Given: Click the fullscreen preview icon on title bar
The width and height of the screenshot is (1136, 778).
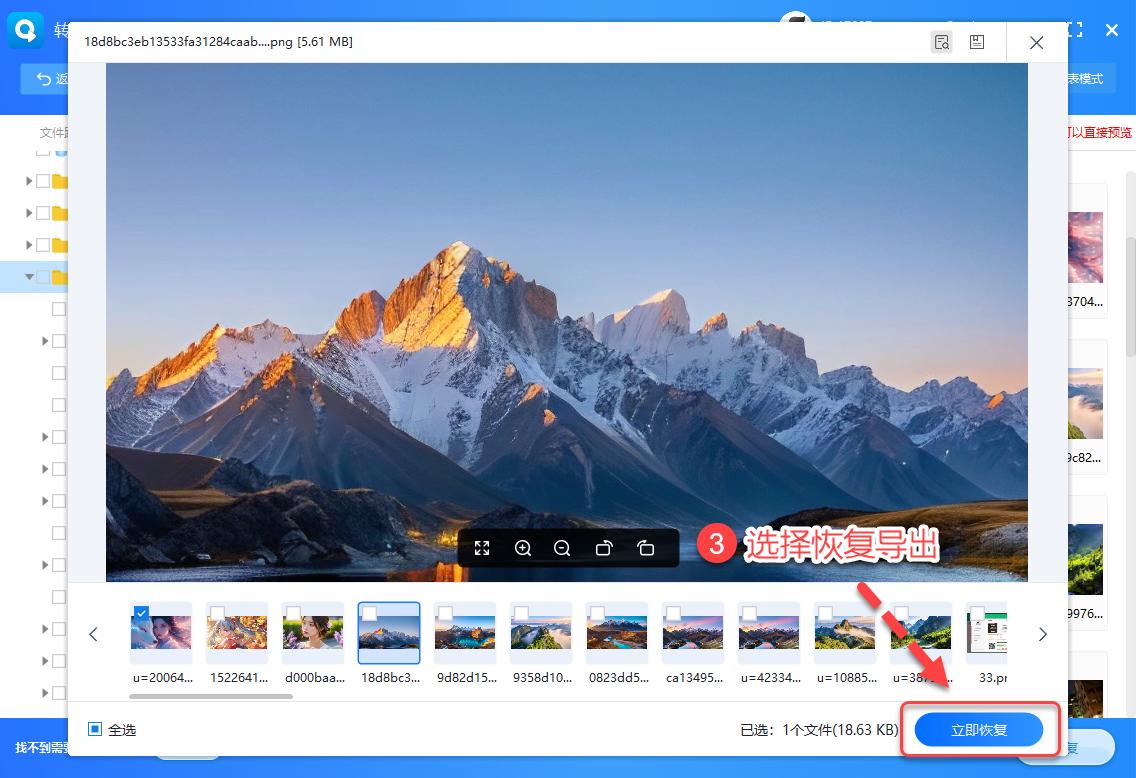Looking at the screenshot, I should pyautogui.click(x=1075, y=30).
